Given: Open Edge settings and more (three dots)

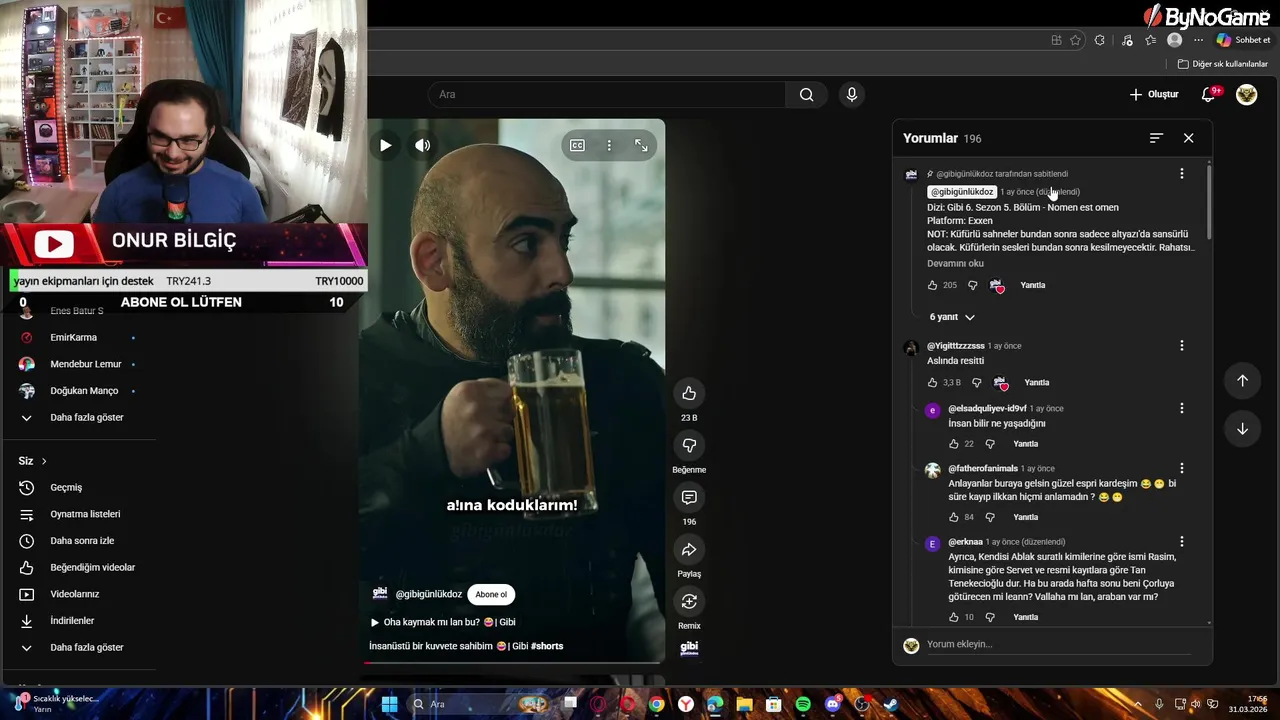Looking at the screenshot, I should [x=1198, y=40].
